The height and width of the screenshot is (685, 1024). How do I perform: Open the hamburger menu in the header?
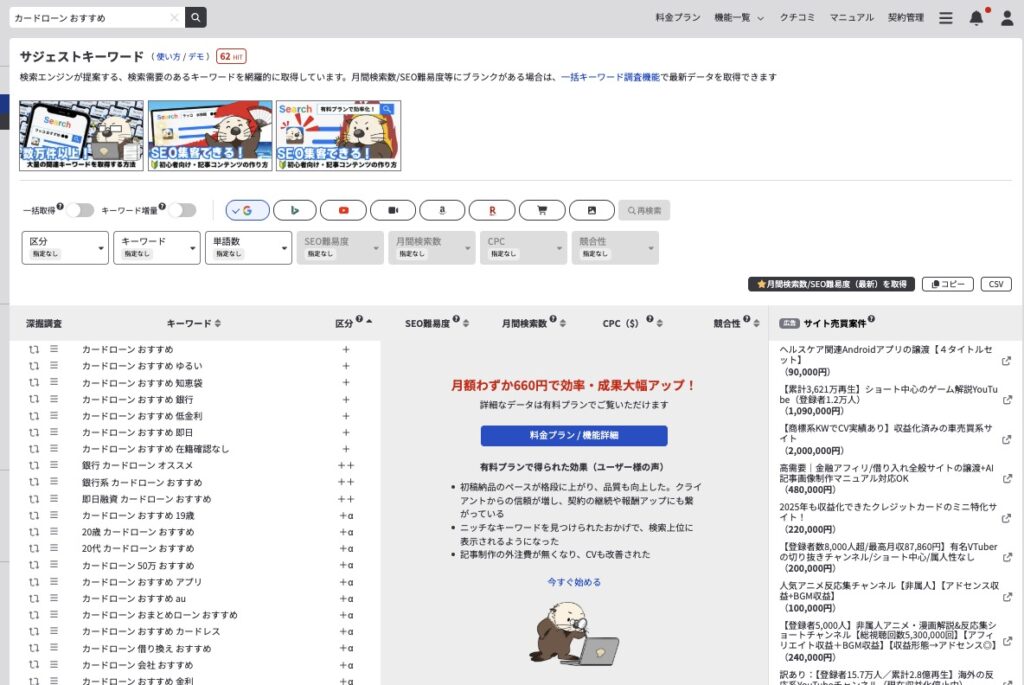(945, 17)
